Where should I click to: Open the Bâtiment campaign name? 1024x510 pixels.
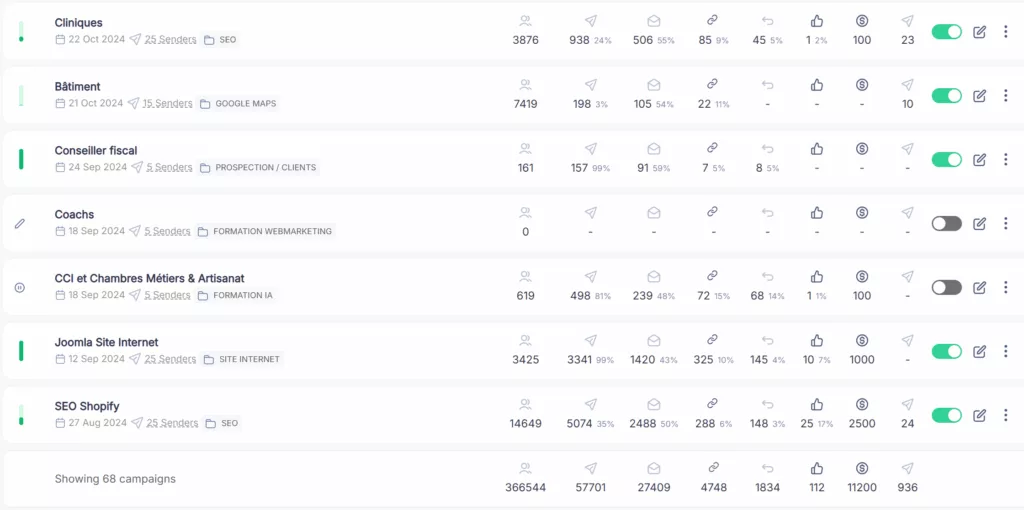click(78, 86)
